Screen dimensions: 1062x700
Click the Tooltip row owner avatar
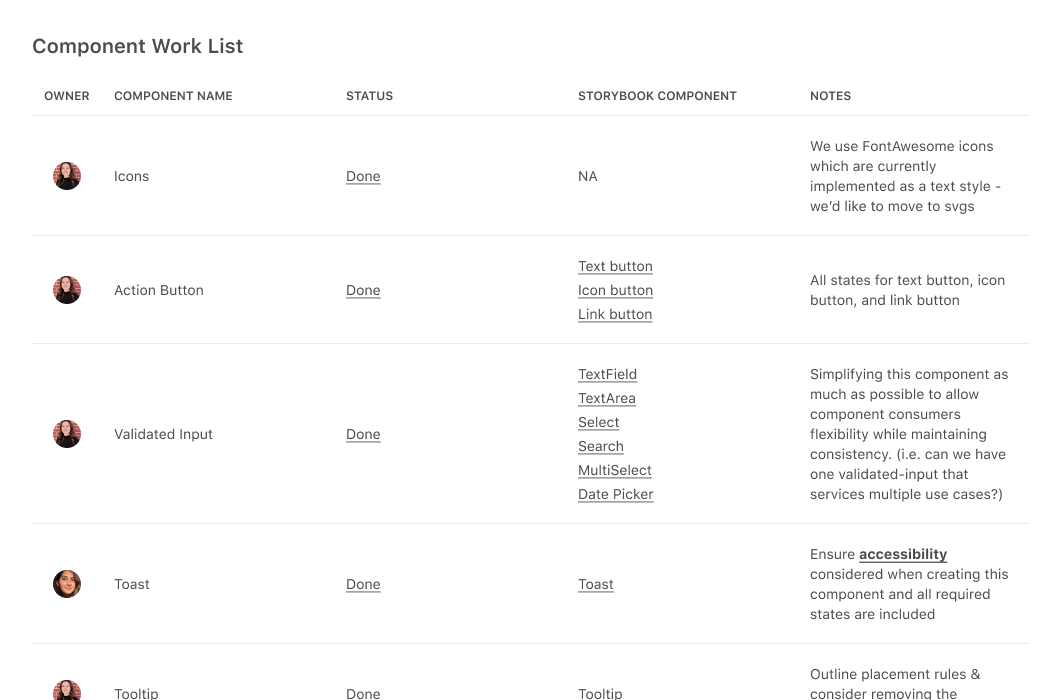point(66,690)
